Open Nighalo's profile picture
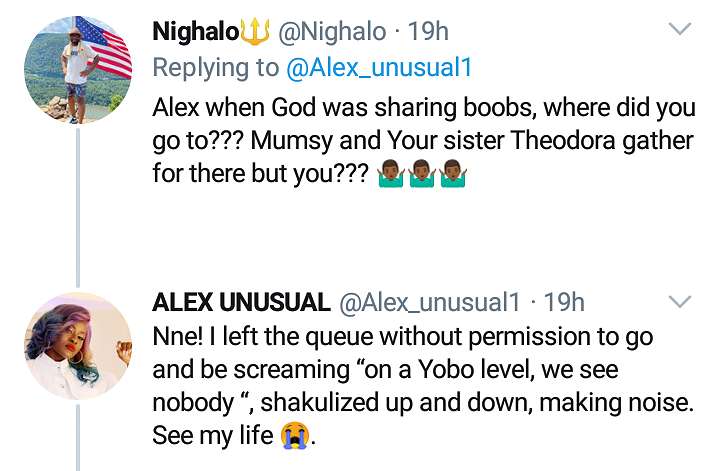The width and height of the screenshot is (720, 471). point(78,70)
